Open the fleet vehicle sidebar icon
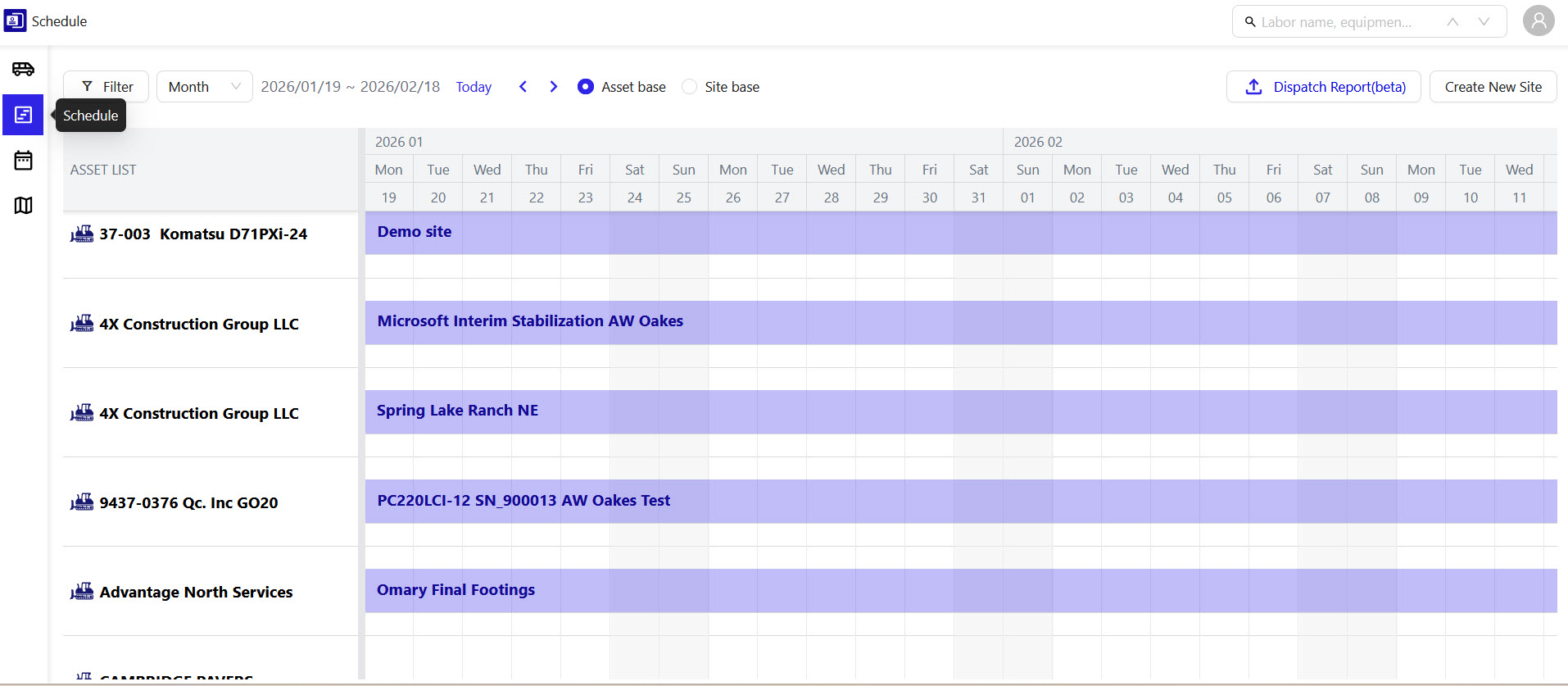Screen dimensions: 1568x686 23,69
